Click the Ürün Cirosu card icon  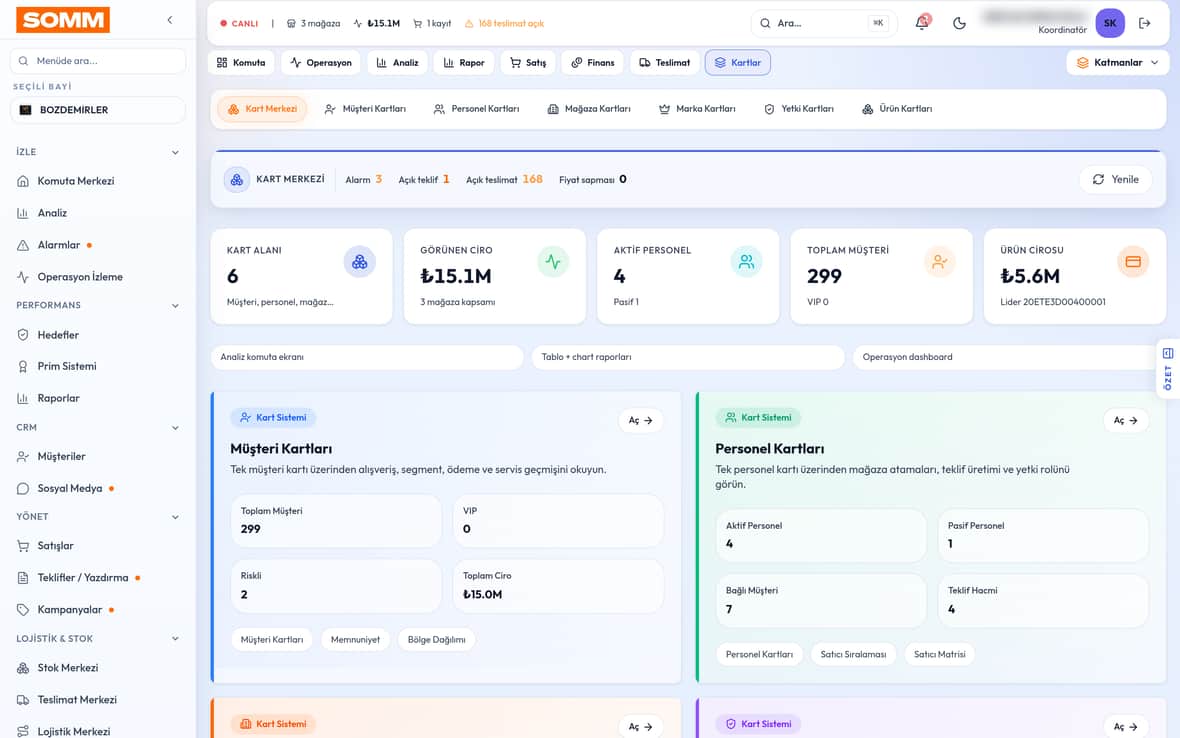click(x=1133, y=262)
